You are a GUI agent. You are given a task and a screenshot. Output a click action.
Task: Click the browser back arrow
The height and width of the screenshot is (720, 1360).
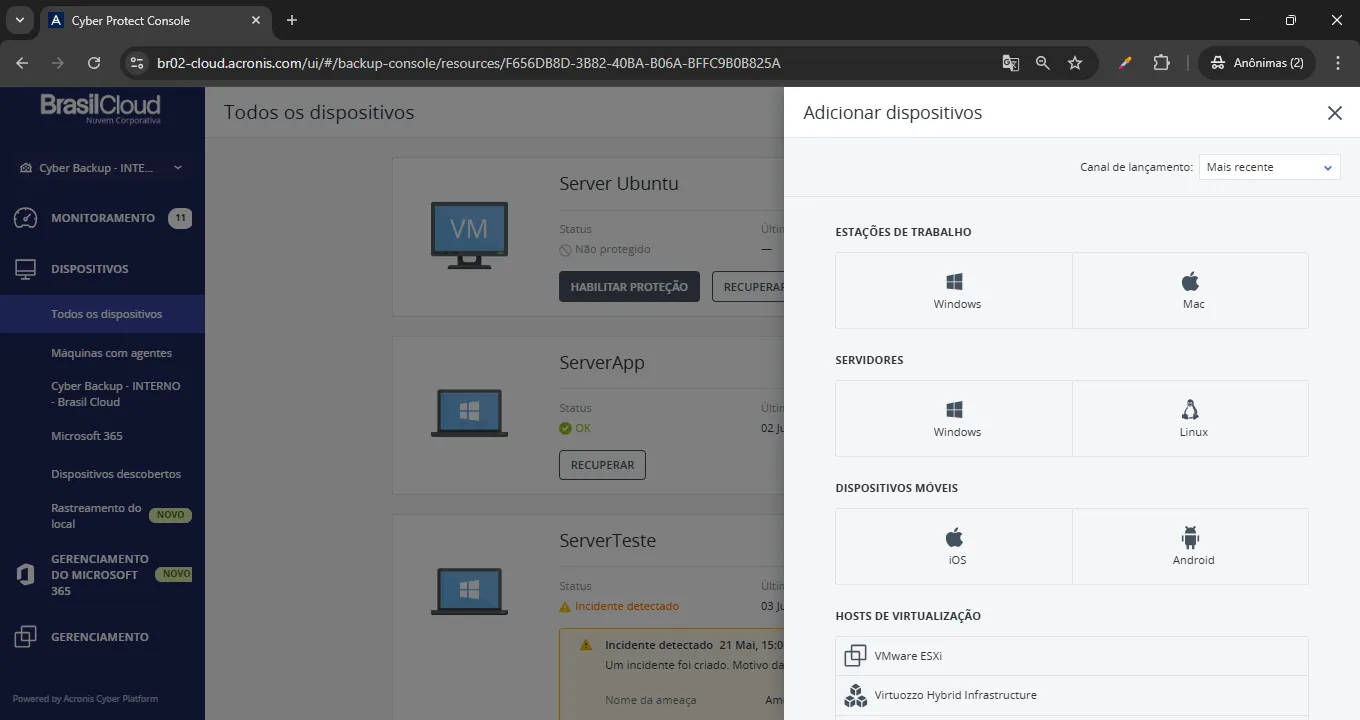pos(22,63)
